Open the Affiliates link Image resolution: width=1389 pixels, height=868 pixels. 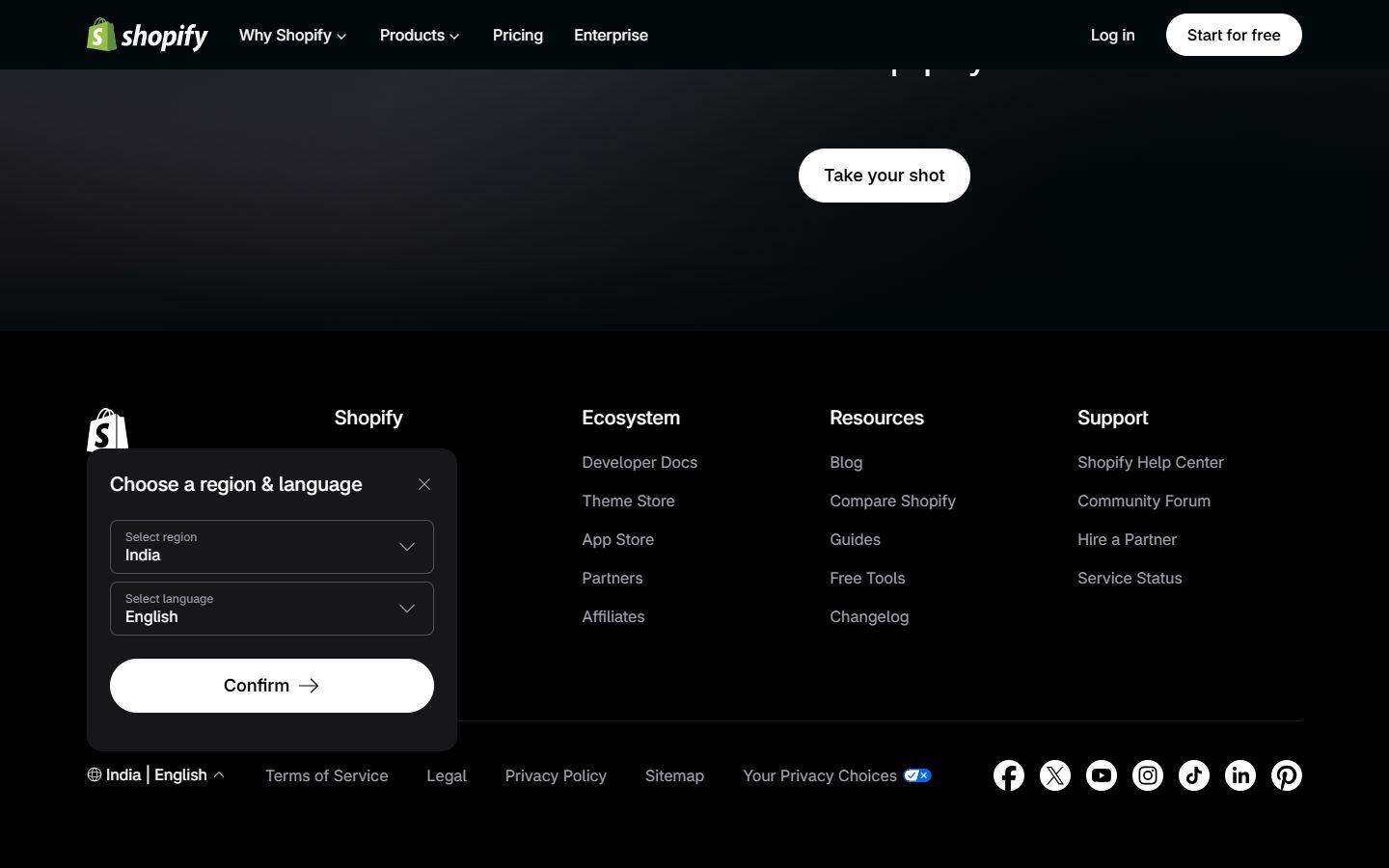(613, 616)
